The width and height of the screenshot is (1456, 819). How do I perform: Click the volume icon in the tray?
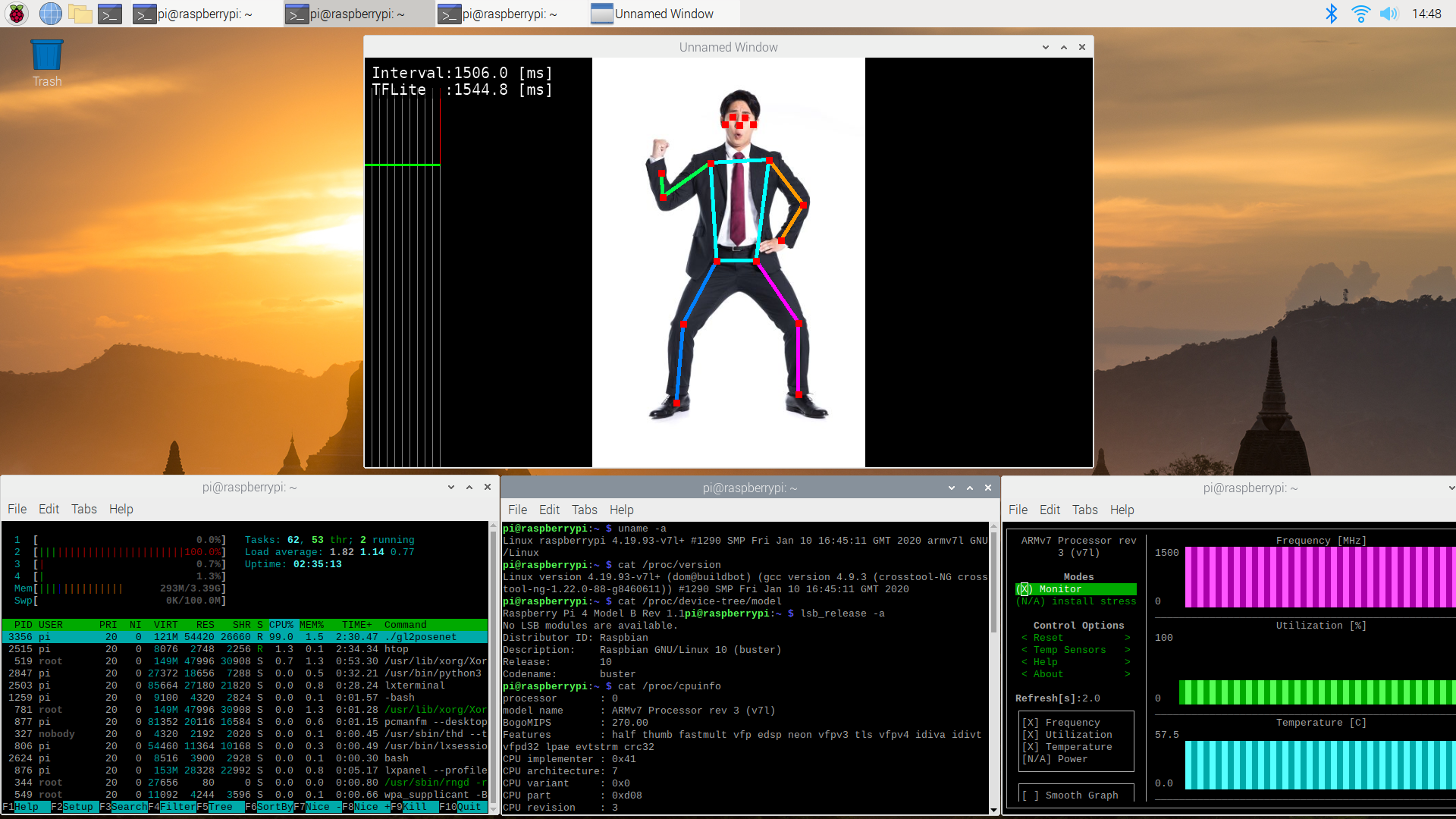point(1390,13)
